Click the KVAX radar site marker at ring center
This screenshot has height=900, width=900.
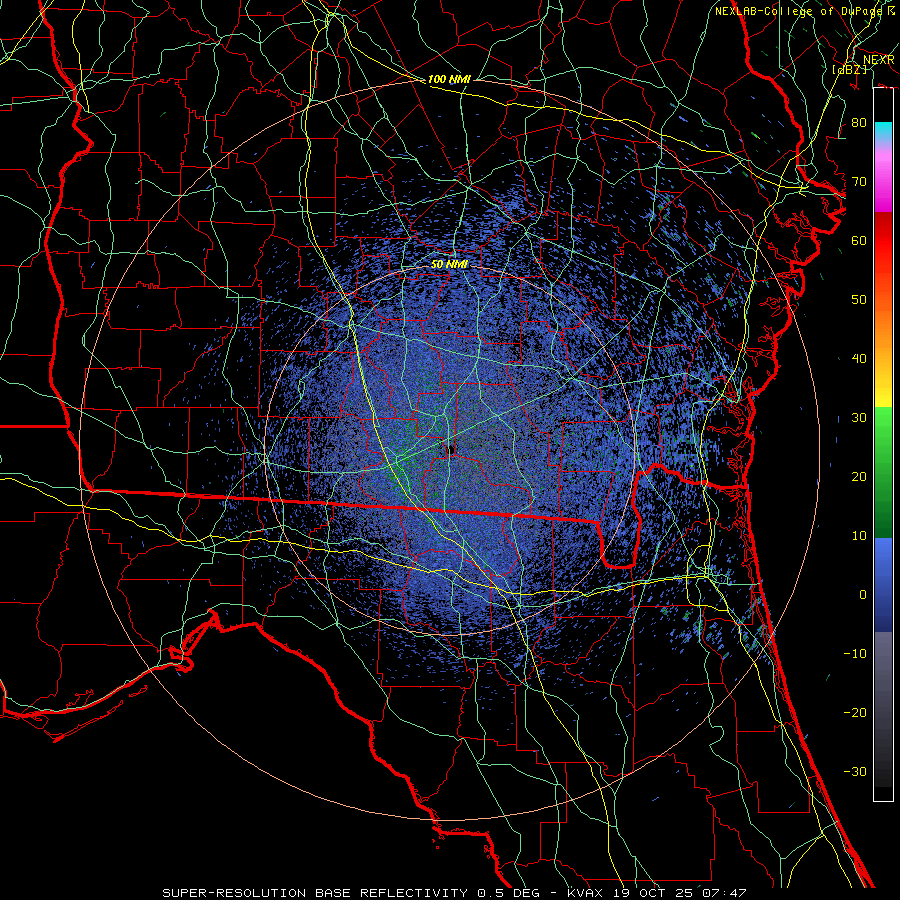pos(451,449)
